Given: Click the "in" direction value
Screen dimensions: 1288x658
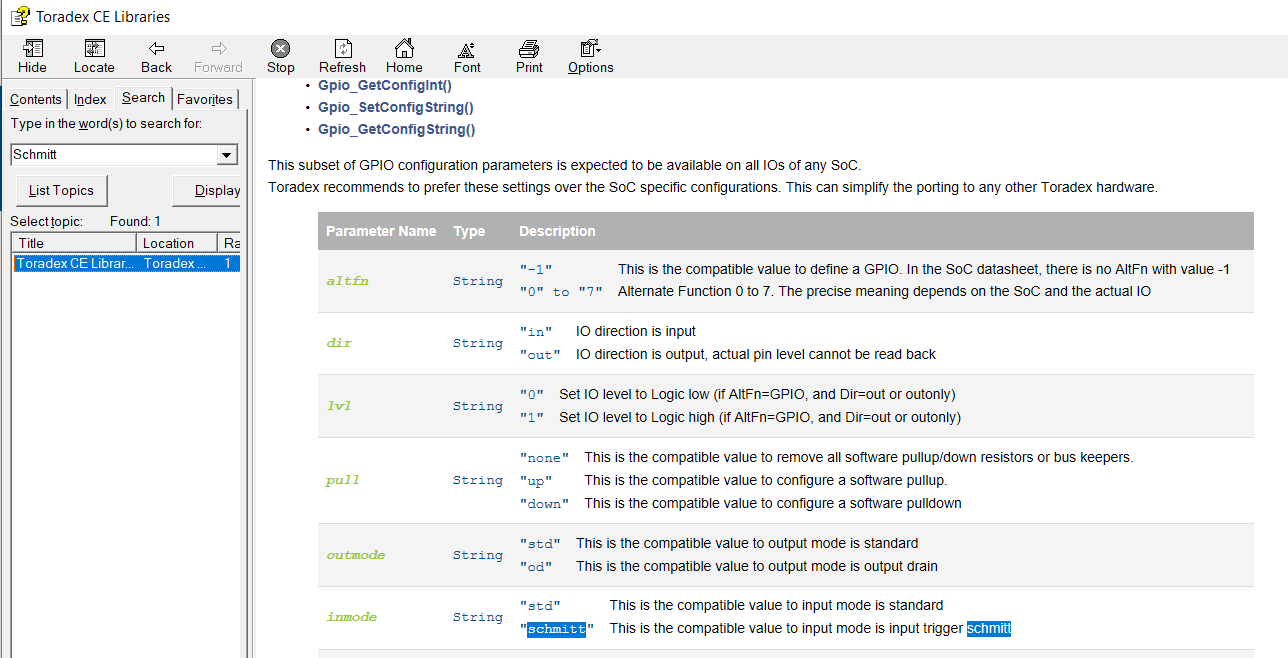Looking at the screenshot, I should (x=535, y=332).
